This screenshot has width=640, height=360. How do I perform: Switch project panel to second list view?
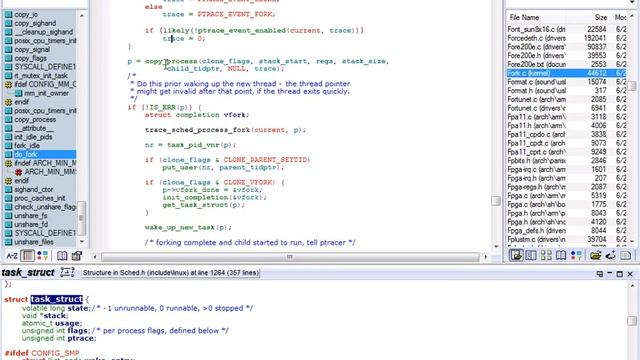(531, 256)
